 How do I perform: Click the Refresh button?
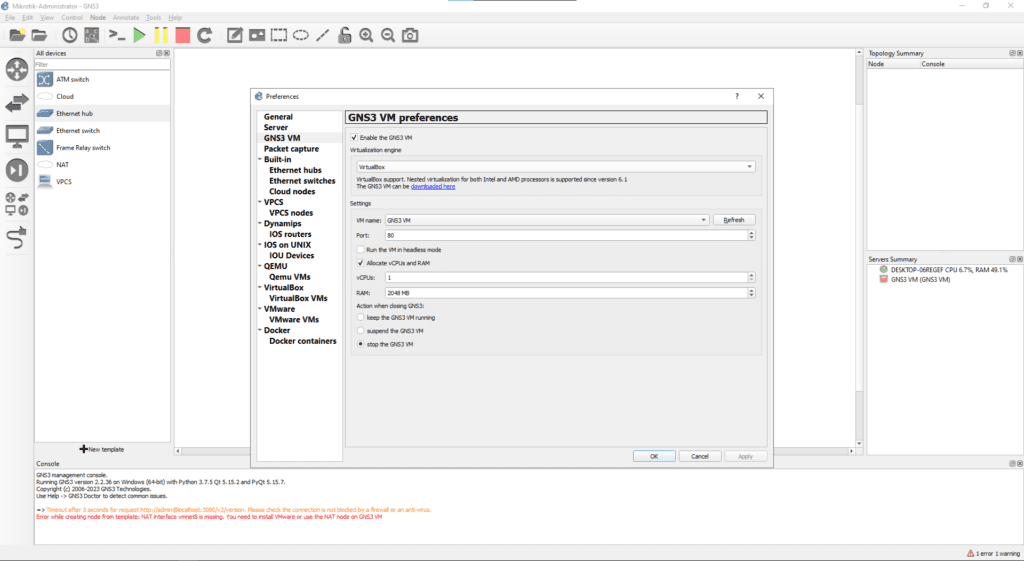[734, 220]
